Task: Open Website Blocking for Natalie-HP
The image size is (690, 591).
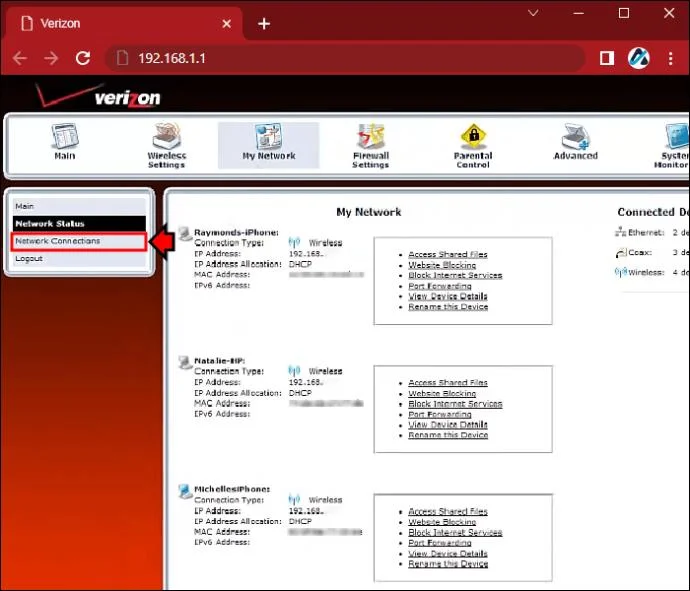Action: click(442, 393)
